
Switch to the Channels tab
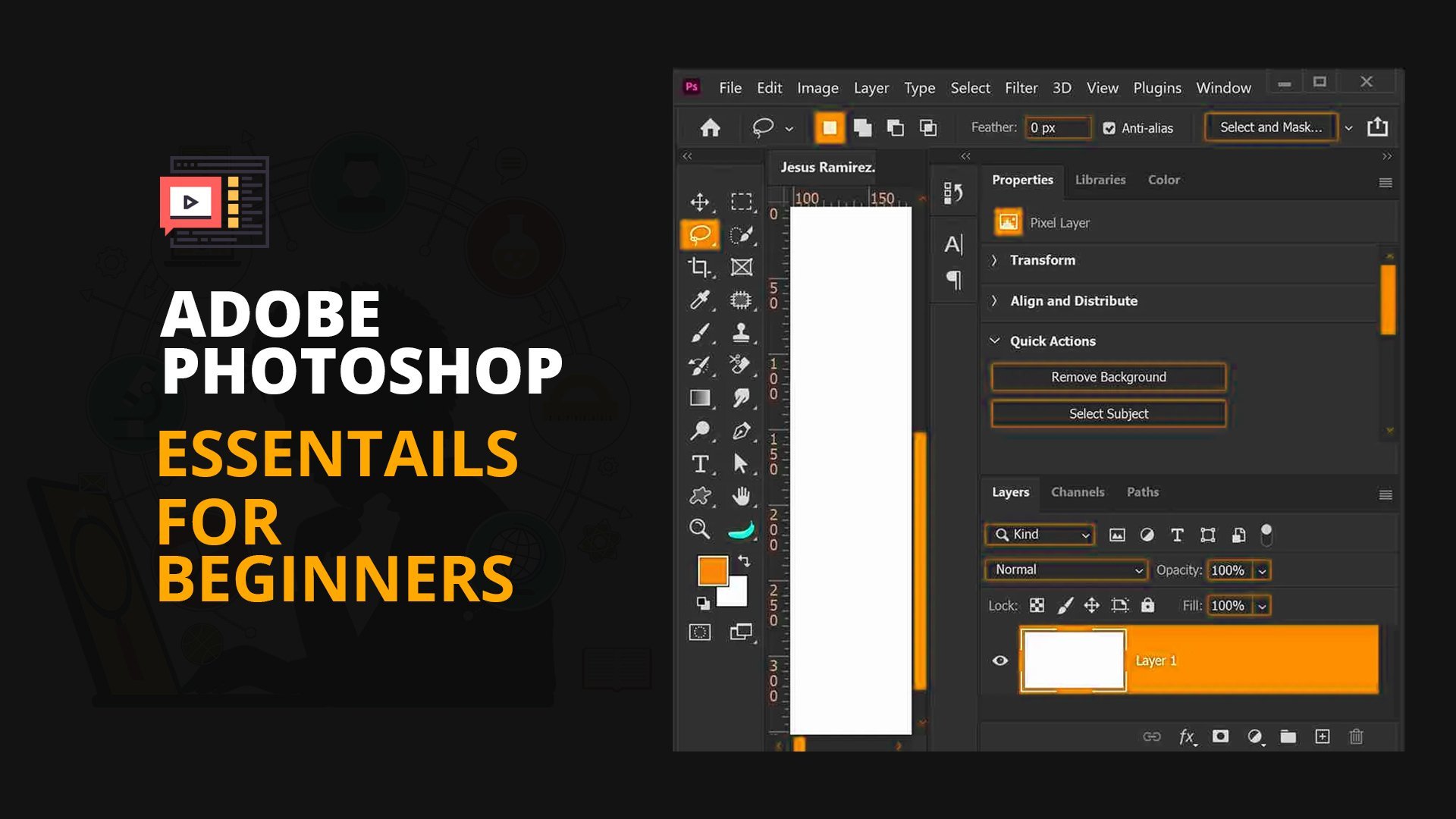(x=1078, y=491)
